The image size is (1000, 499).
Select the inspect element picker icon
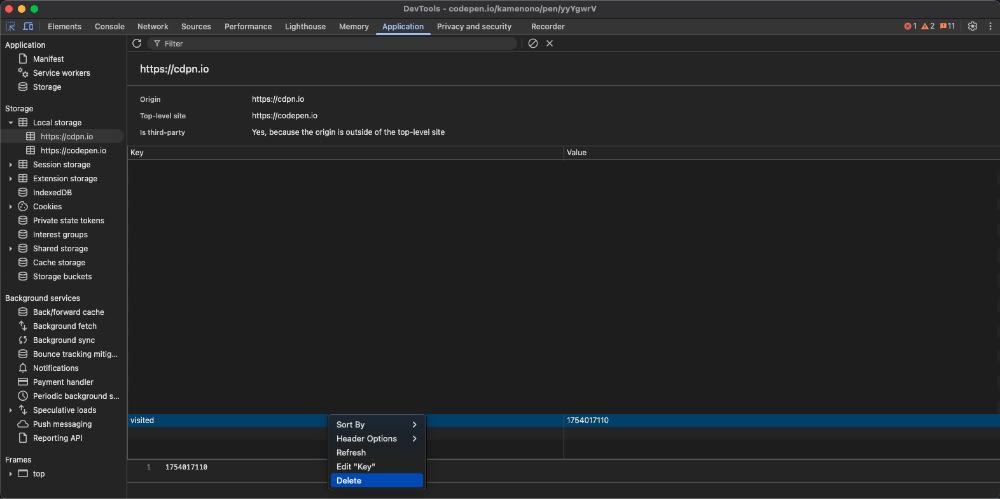click(x=11, y=26)
